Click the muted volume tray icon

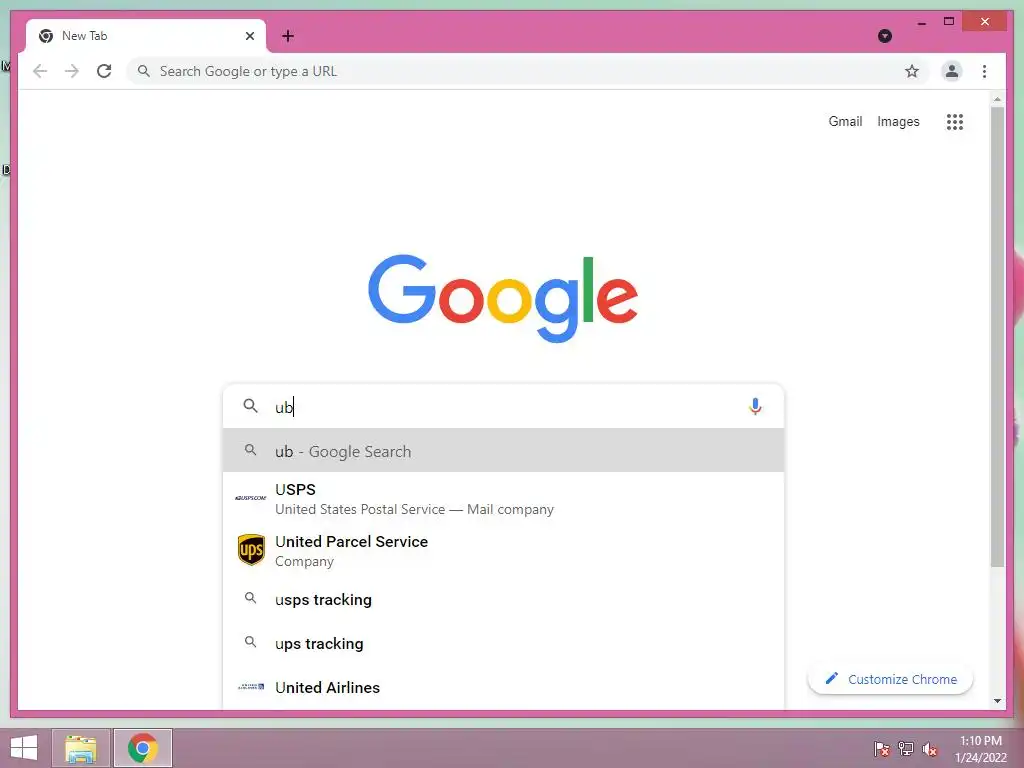tap(930, 749)
